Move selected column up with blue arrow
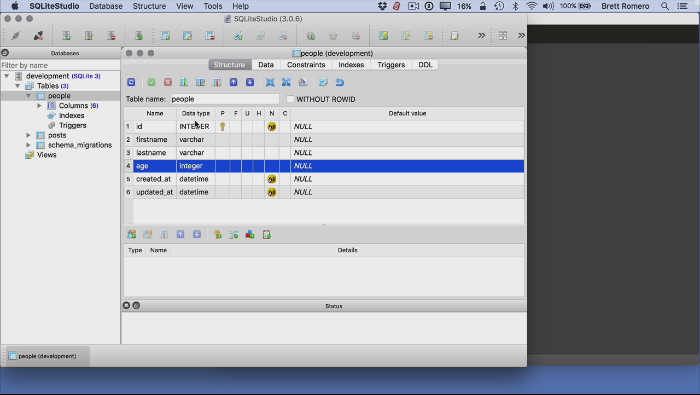The image size is (700, 395). pyautogui.click(x=233, y=82)
